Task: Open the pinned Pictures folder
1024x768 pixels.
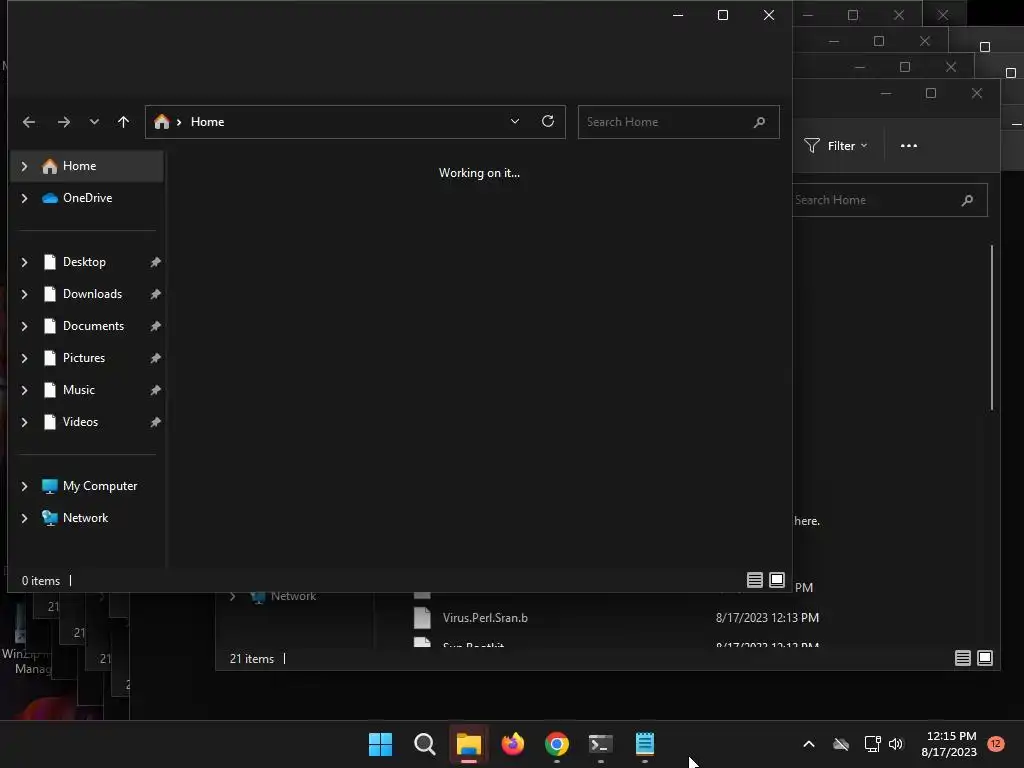Action: (x=84, y=358)
